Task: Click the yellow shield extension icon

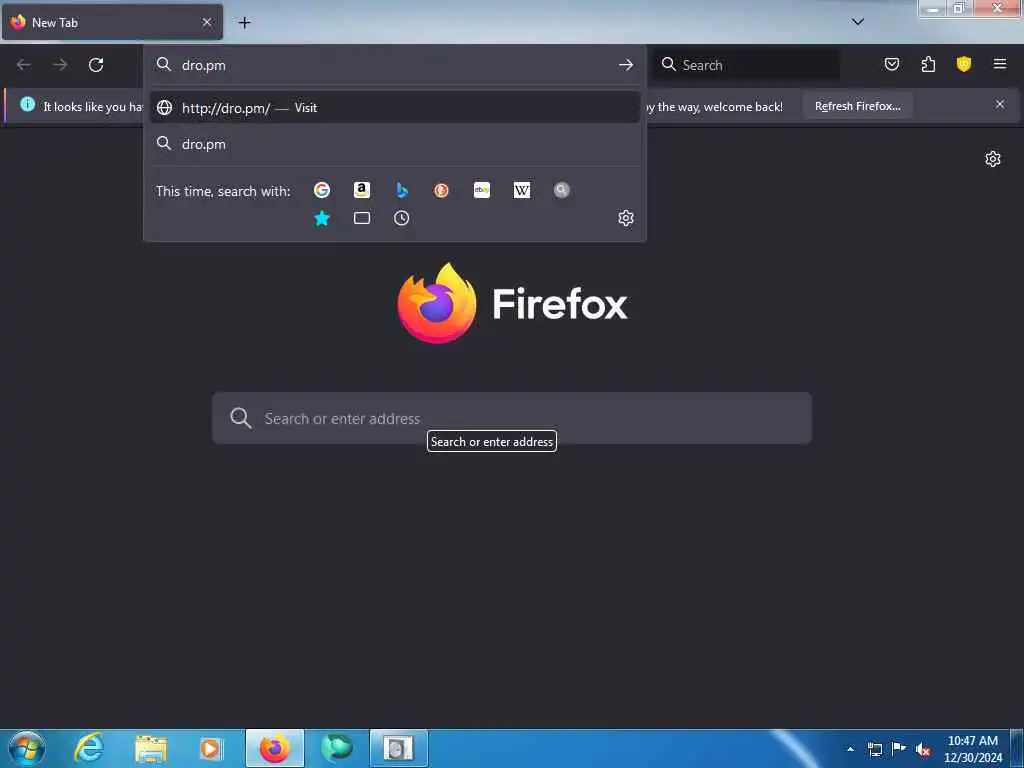Action: [964, 64]
